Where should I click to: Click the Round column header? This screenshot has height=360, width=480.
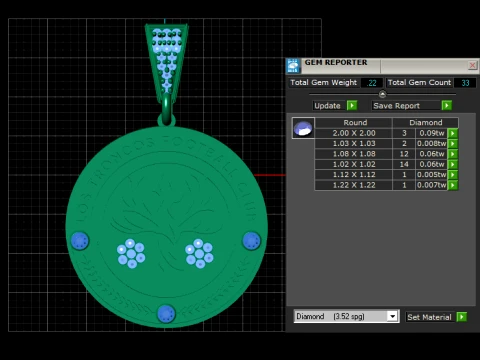click(x=354, y=123)
